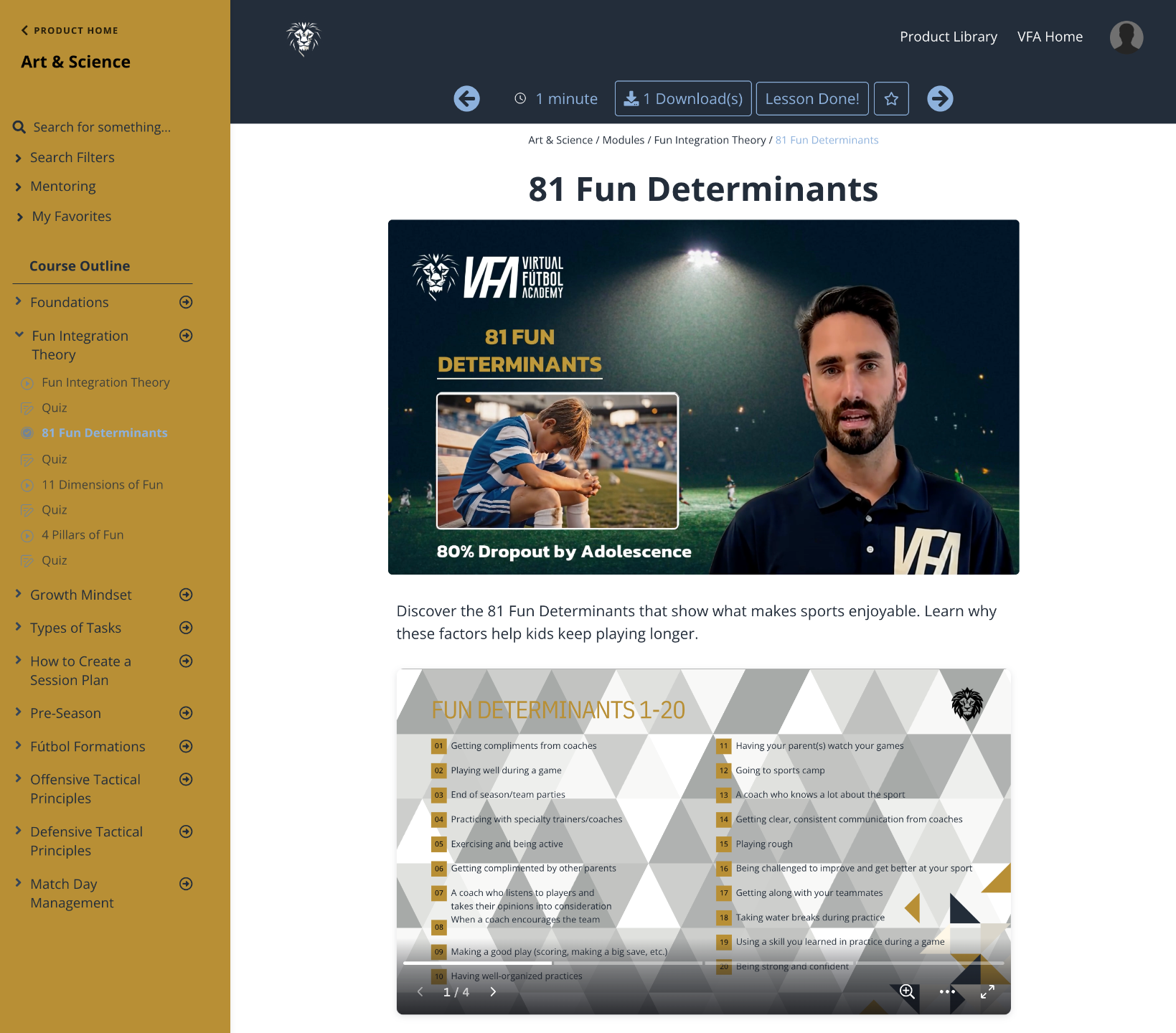Open Quiz after Fun Integration Theory lesson

(54, 407)
